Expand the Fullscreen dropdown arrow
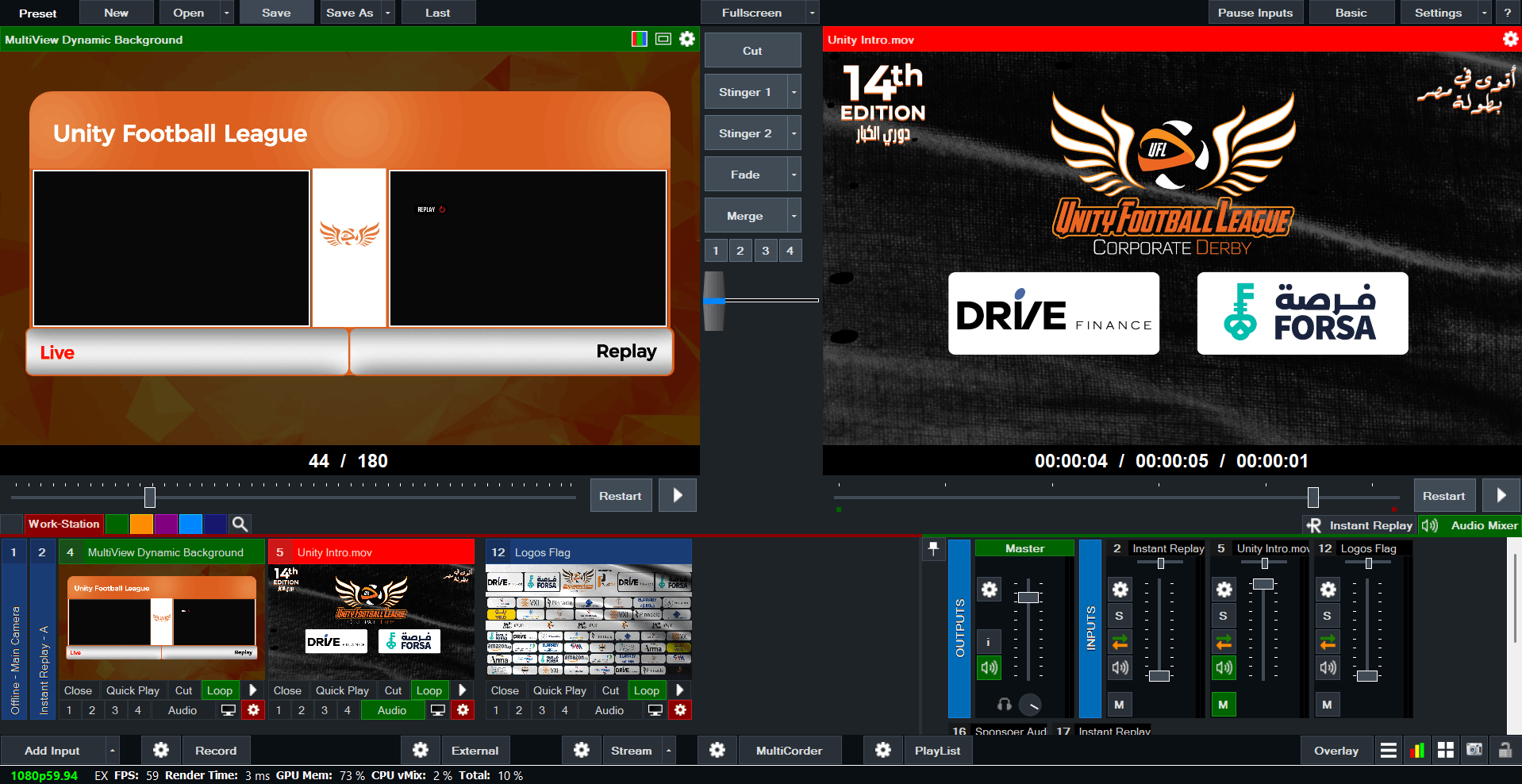 (812, 13)
